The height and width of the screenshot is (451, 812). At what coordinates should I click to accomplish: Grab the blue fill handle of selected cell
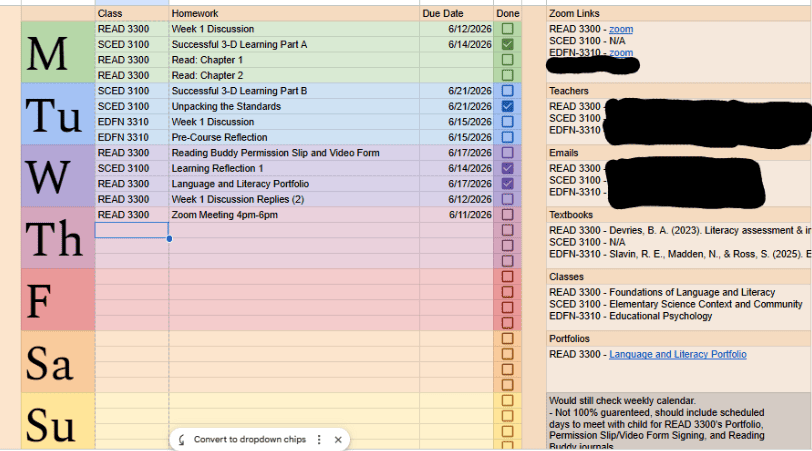pyautogui.click(x=169, y=239)
